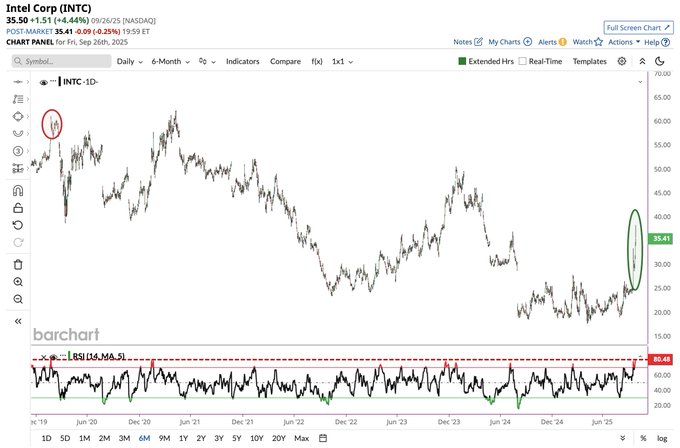
Task: Toggle the lock drawings padlock
Action: [x=18, y=208]
